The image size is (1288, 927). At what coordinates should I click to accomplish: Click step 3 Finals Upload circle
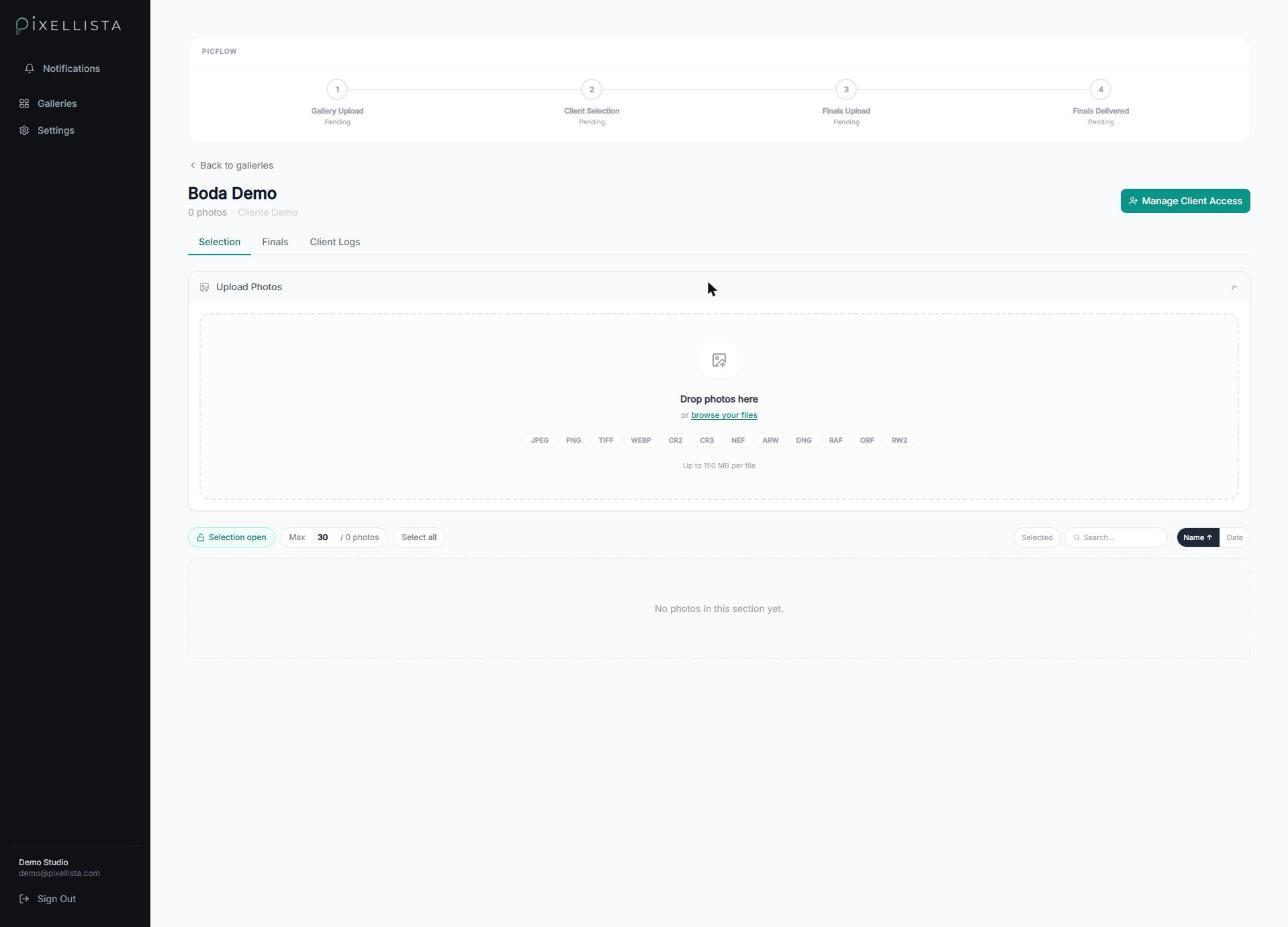pos(846,89)
